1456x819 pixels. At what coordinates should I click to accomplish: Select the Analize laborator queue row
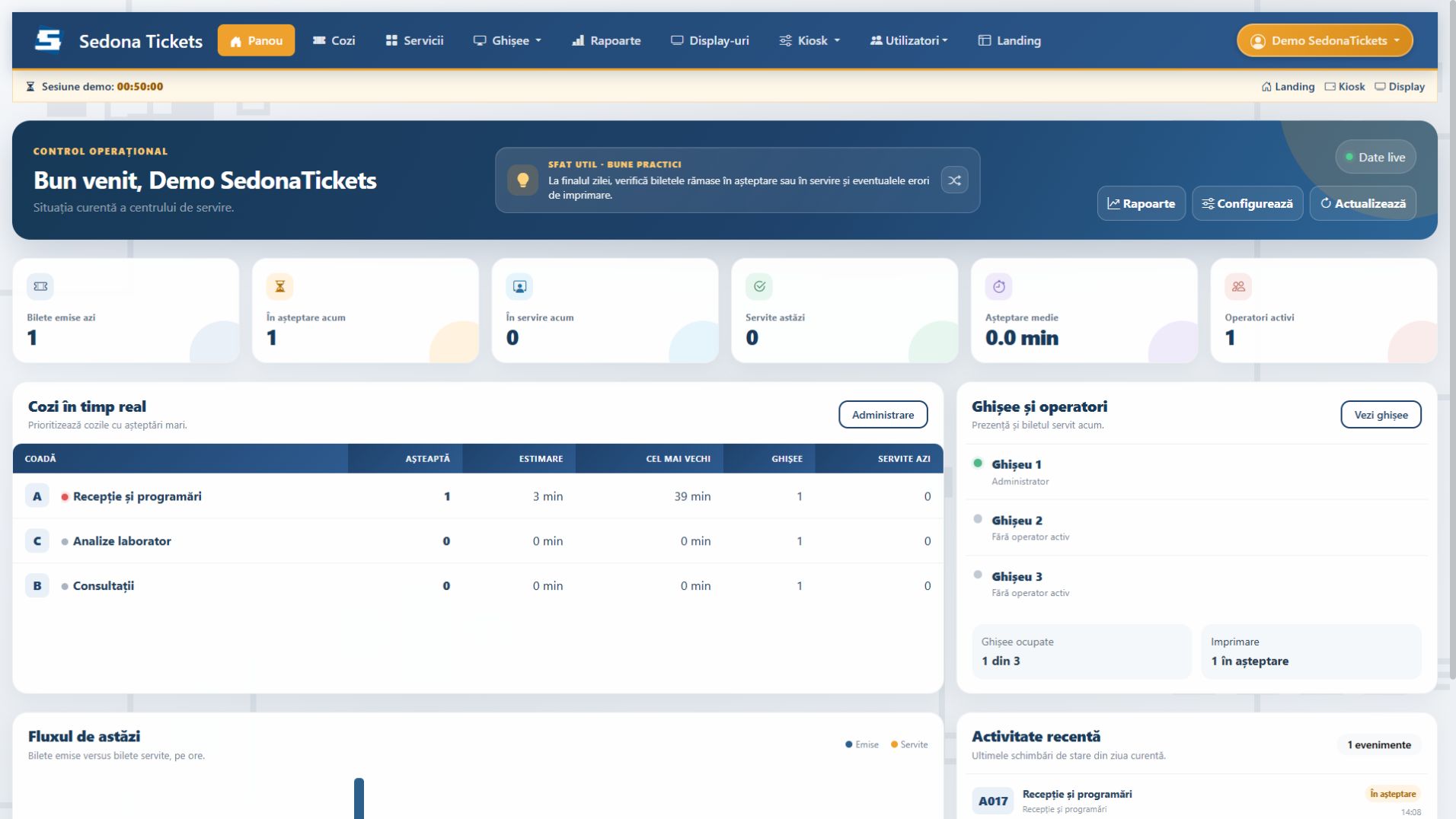click(x=477, y=541)
